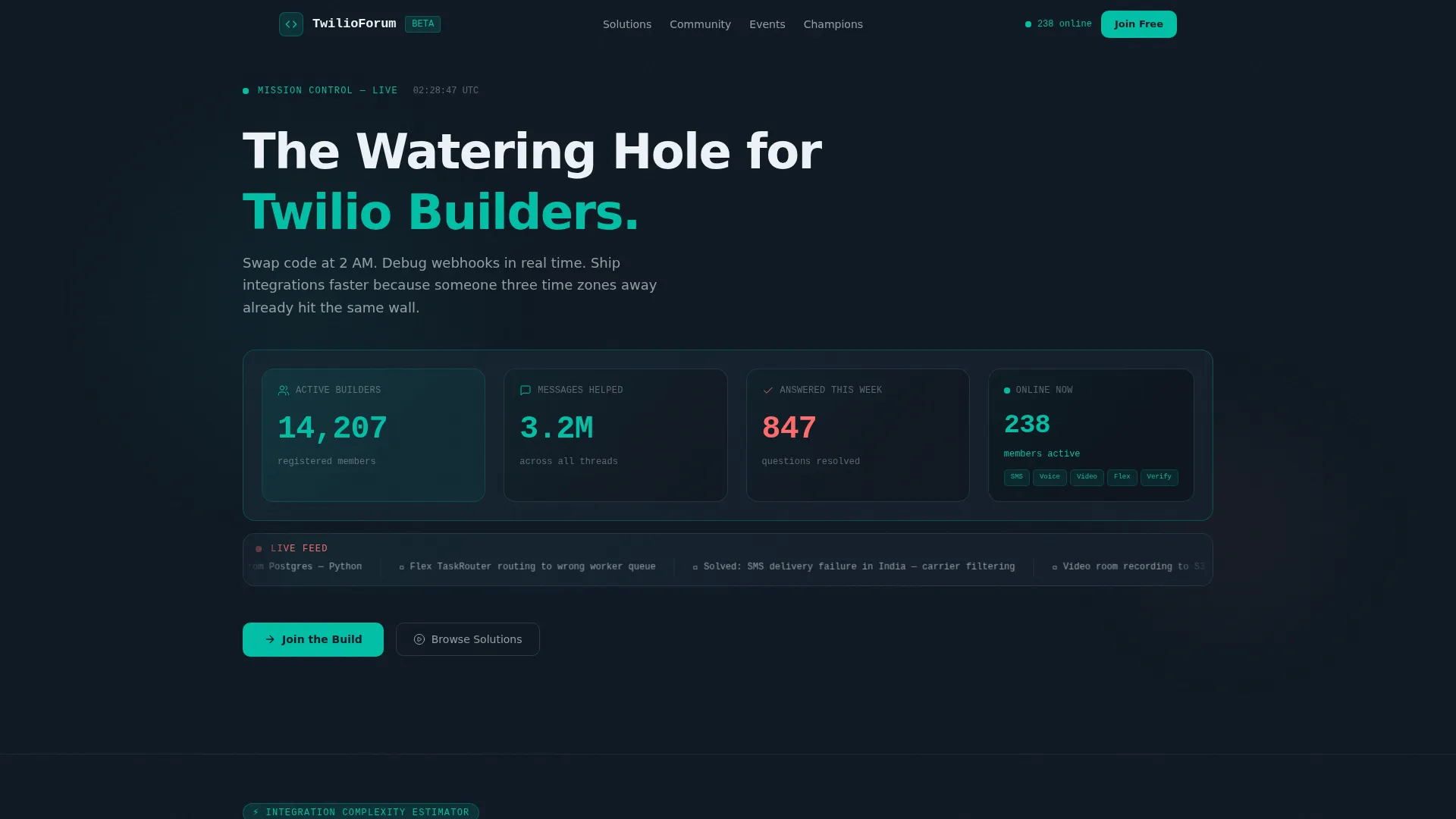Click the Join Free button

(1139, 24)
